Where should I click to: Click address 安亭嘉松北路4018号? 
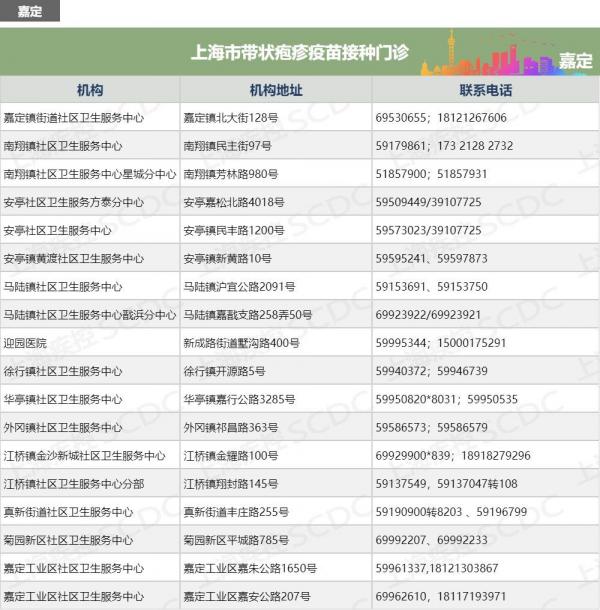[x=234, y=202]
